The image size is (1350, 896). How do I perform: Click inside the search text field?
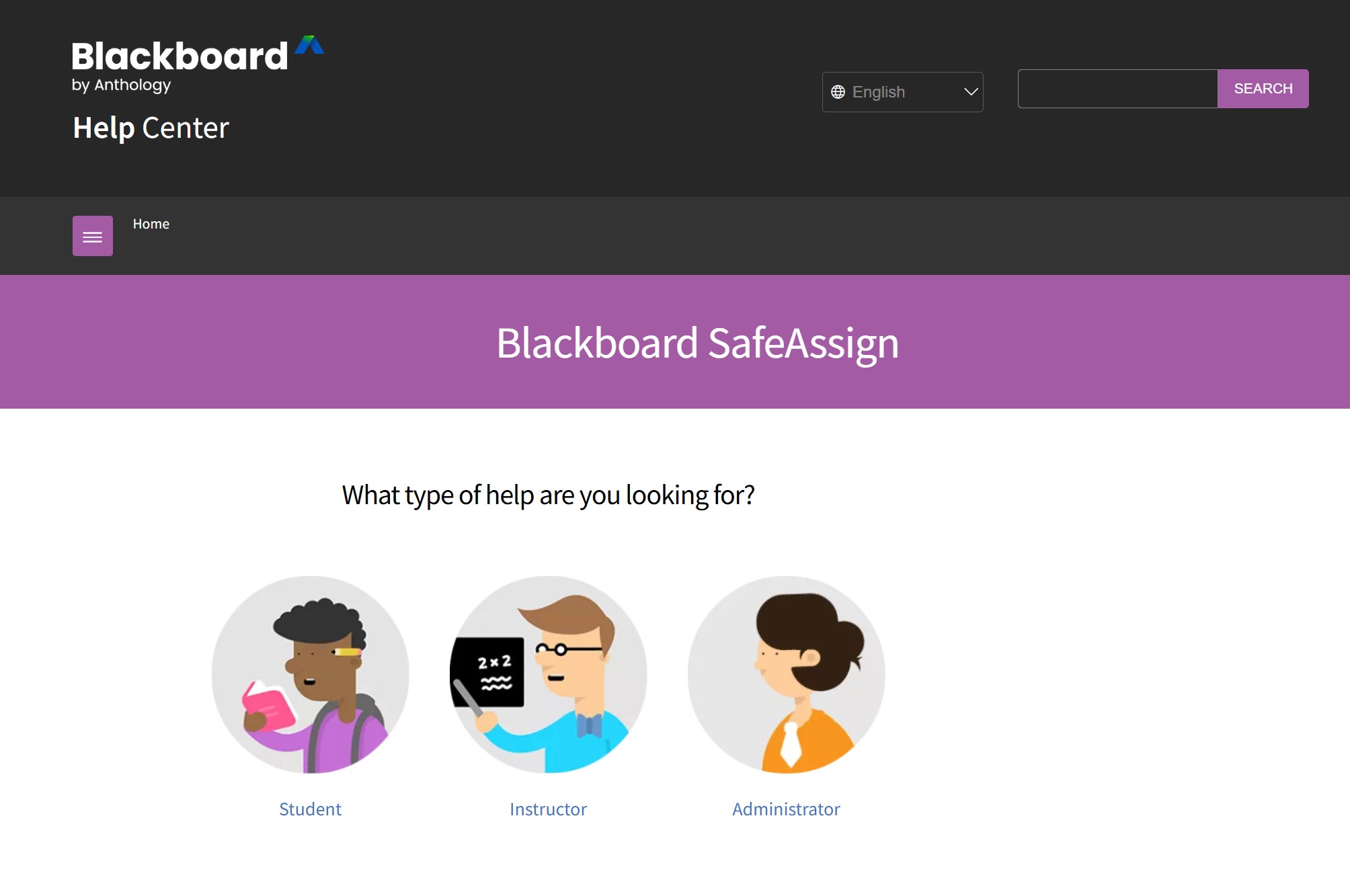pyautogui.click(x=1116, y=88)
